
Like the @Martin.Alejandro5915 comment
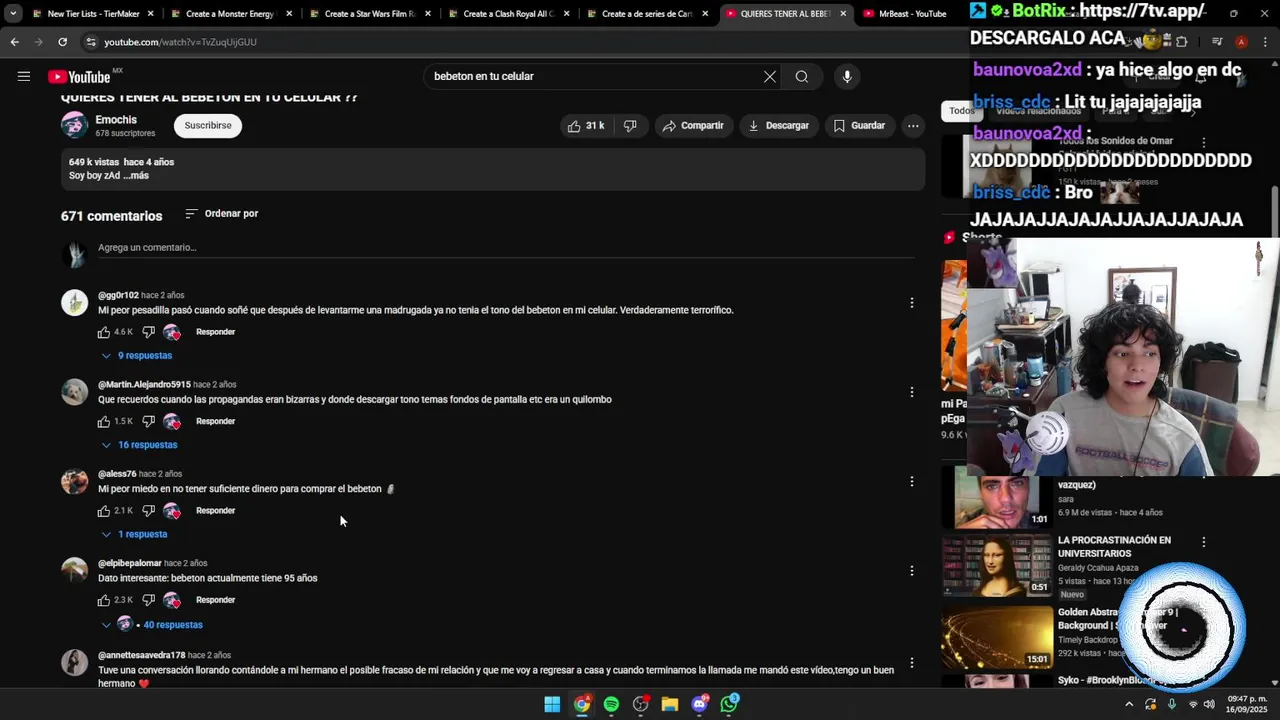pos(104,421)
